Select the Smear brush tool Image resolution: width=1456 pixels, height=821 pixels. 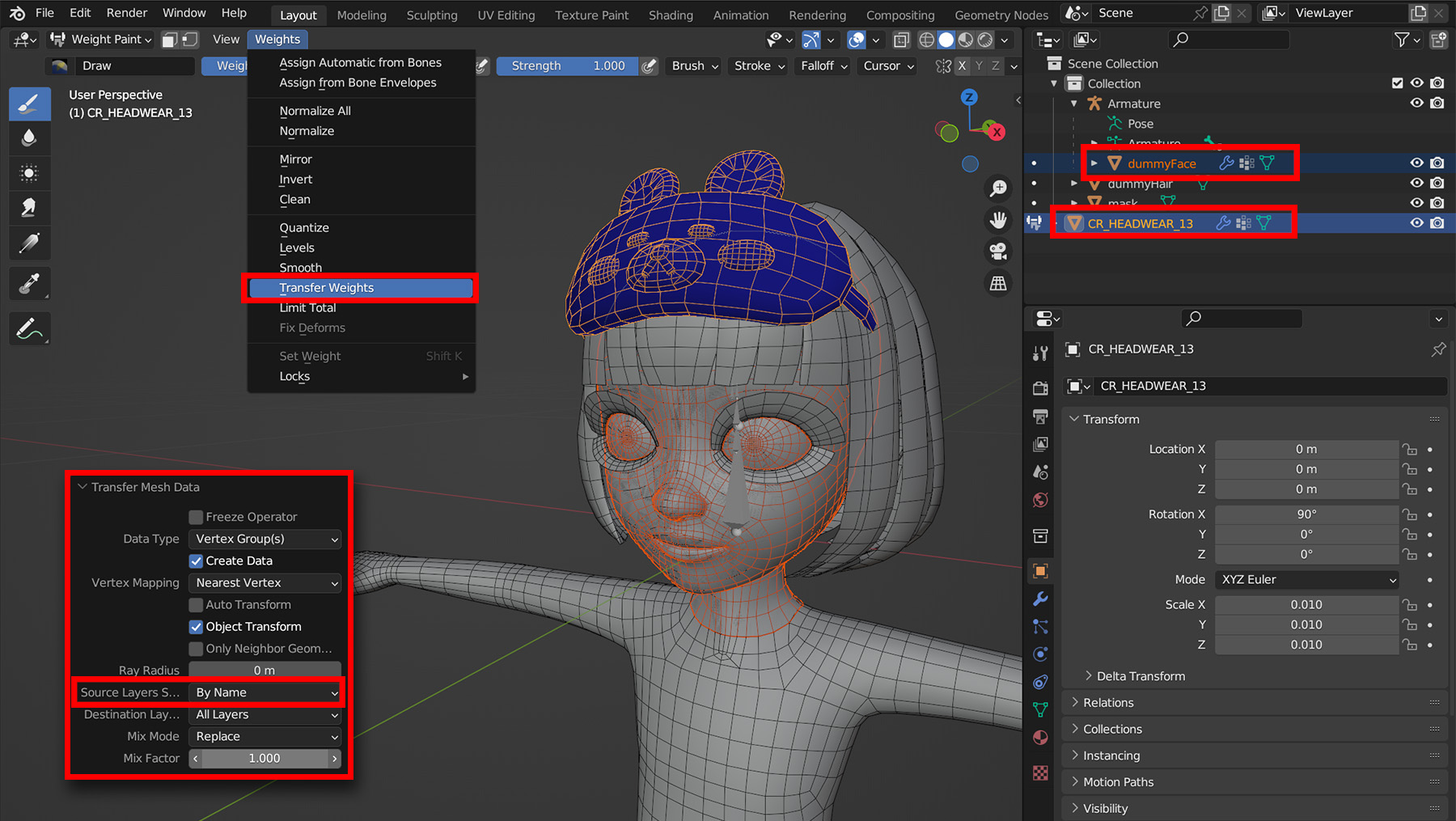[29, 208]
